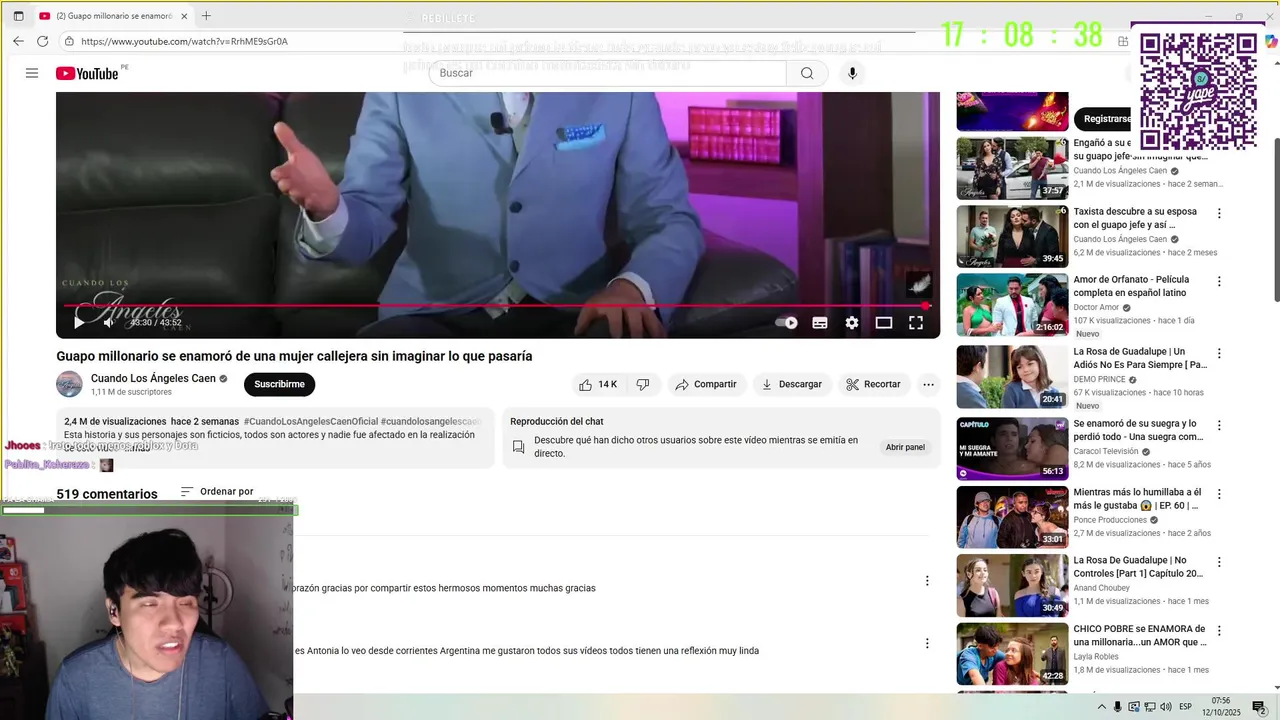Mute the video volume icon

click(108, 322)
